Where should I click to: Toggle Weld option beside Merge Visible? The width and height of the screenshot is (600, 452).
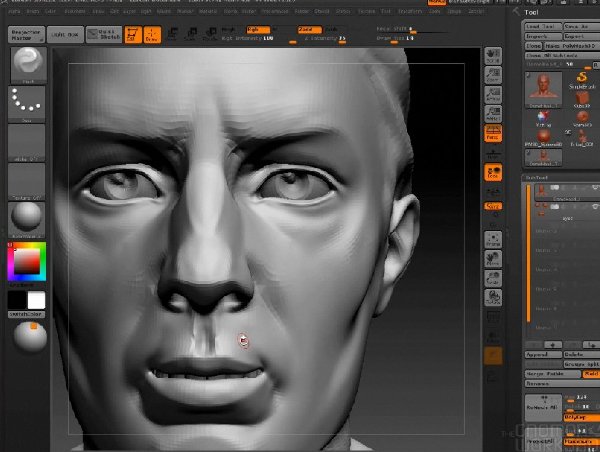(591, 374)
